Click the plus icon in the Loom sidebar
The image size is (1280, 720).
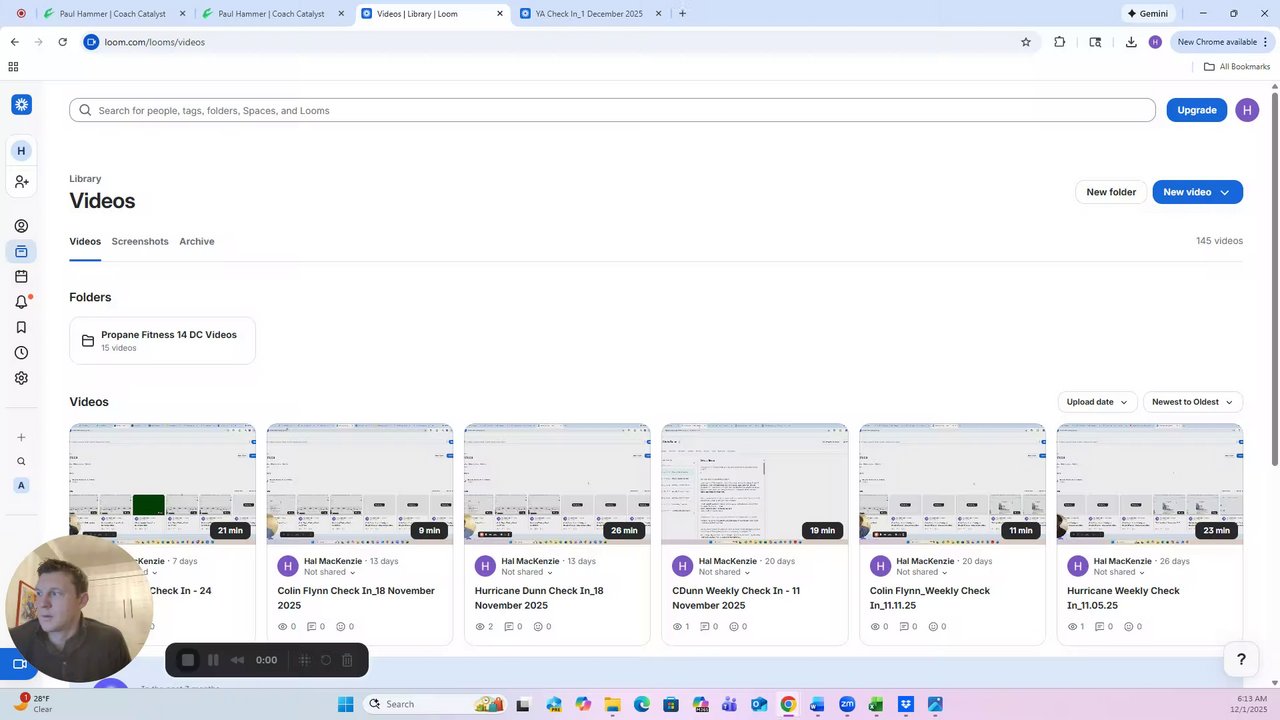click(21, 437)
